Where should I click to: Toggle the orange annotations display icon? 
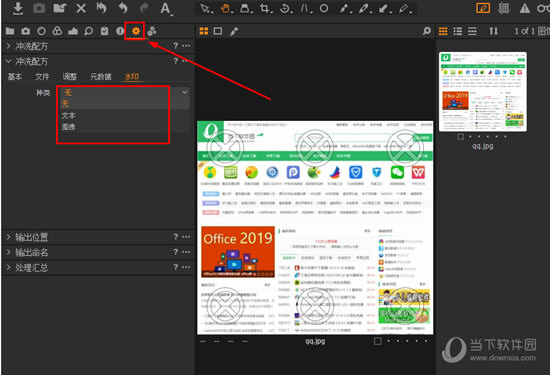483,8
